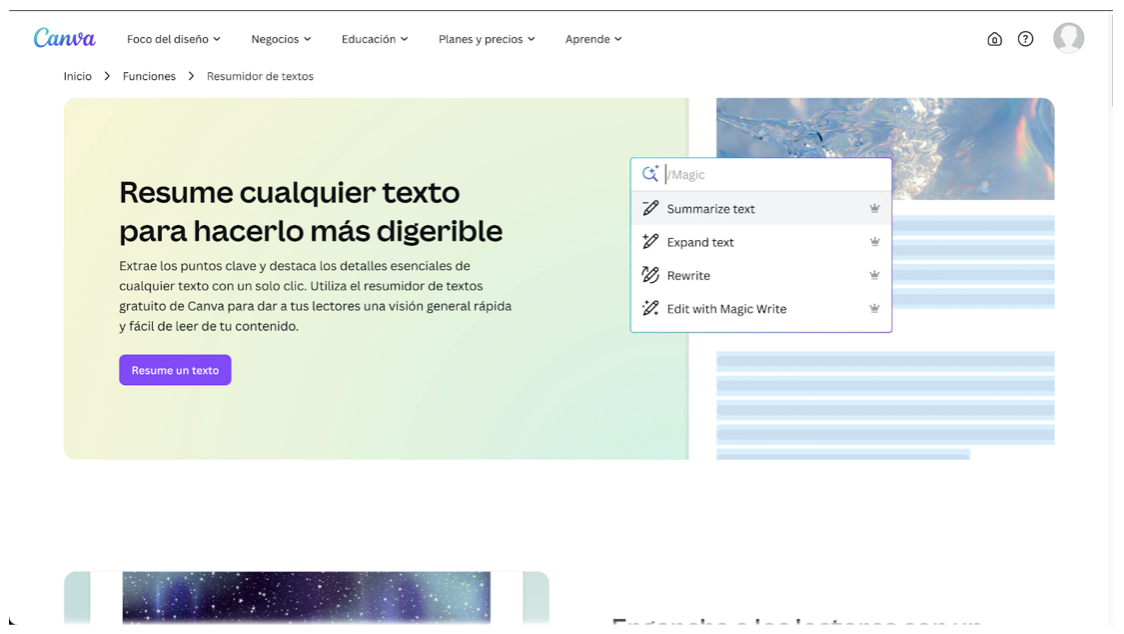The height and width of the screenshot is (634, 1124).
Task: Open the Aprende menu
Action: click(593, 39)
